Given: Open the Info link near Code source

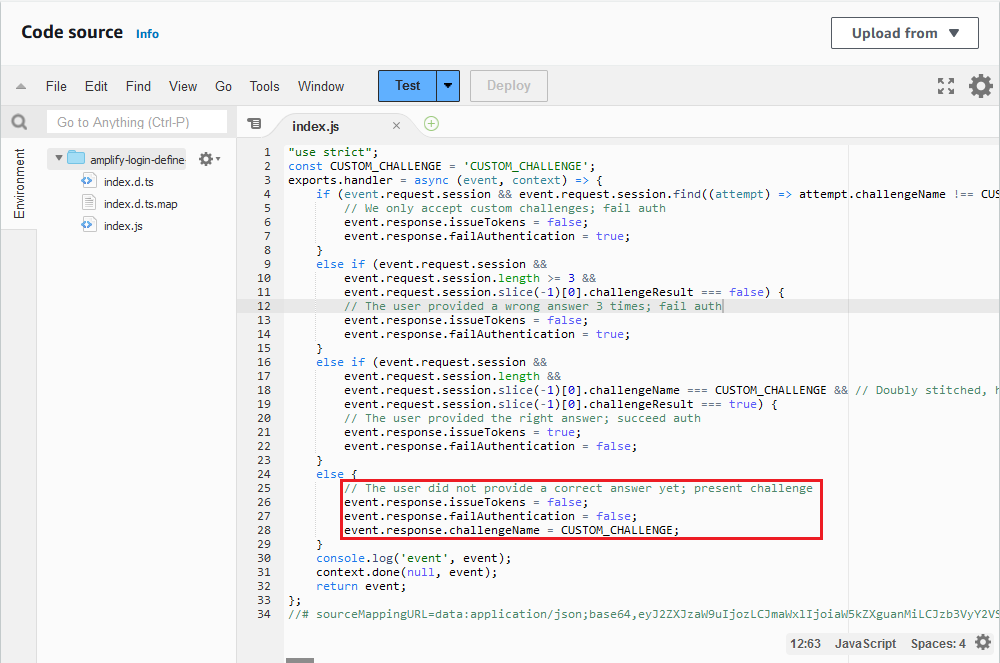Looking at the screenshot, I should pyautogui.click(x=147, y=34).
